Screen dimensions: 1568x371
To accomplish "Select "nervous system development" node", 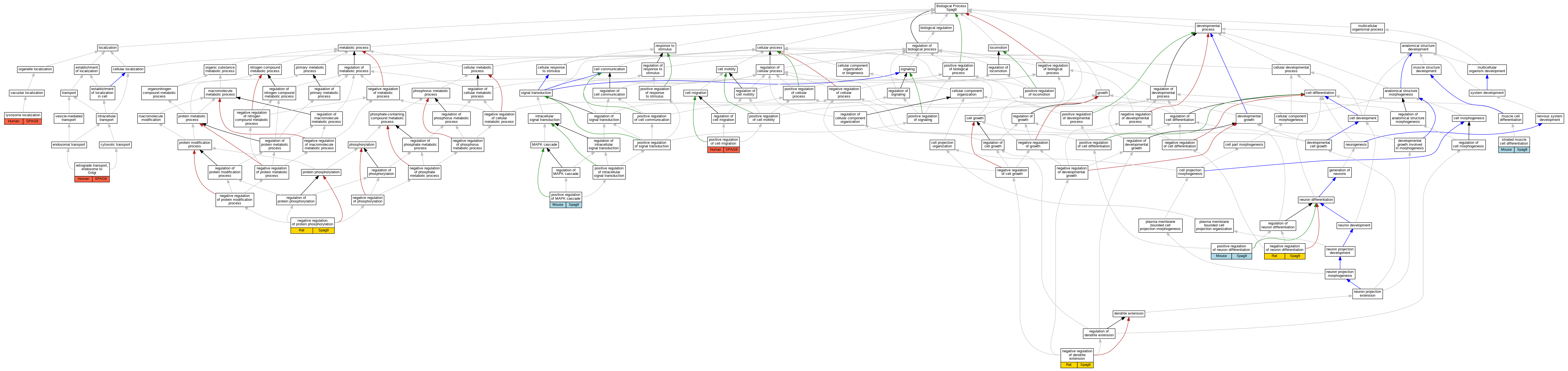I will click(x=1550, y=118).
